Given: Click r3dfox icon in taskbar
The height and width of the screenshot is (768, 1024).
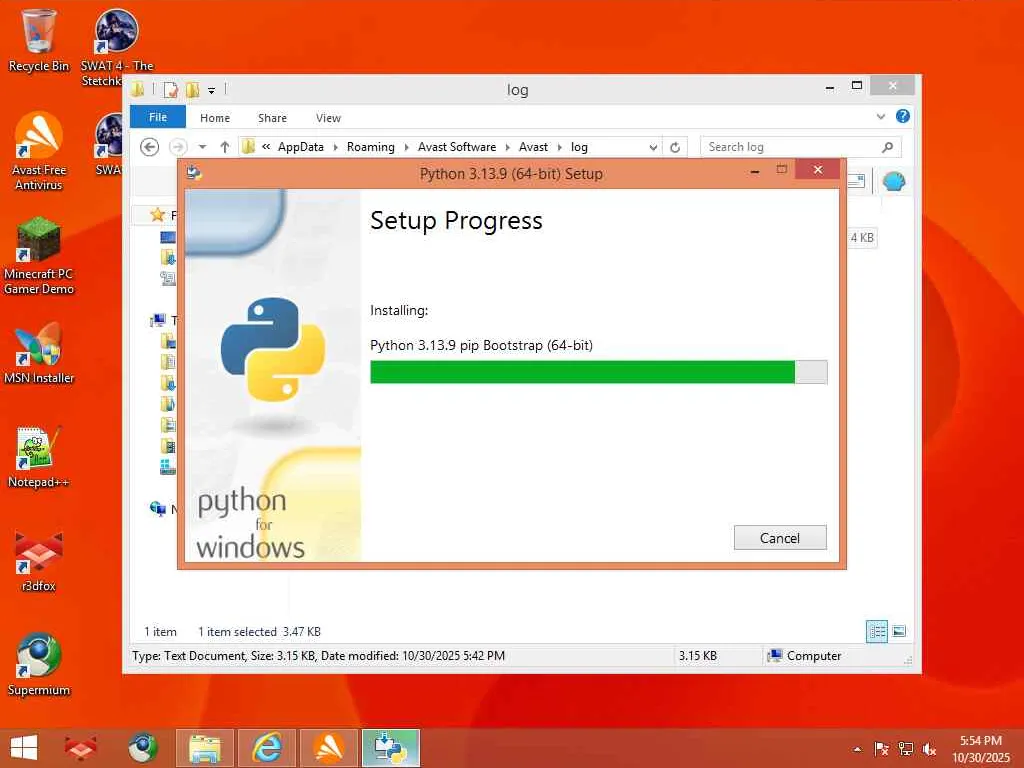Looking at the screenshot, I should (80, 748).
